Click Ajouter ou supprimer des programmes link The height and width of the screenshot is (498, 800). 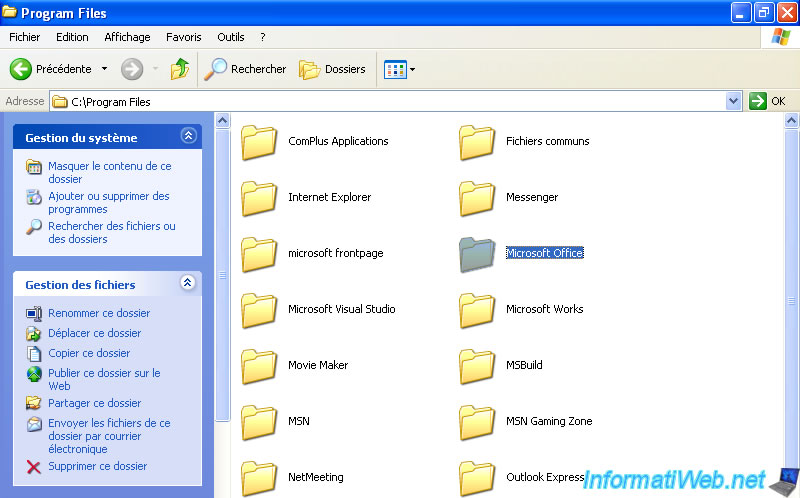[x=109, y=203]
